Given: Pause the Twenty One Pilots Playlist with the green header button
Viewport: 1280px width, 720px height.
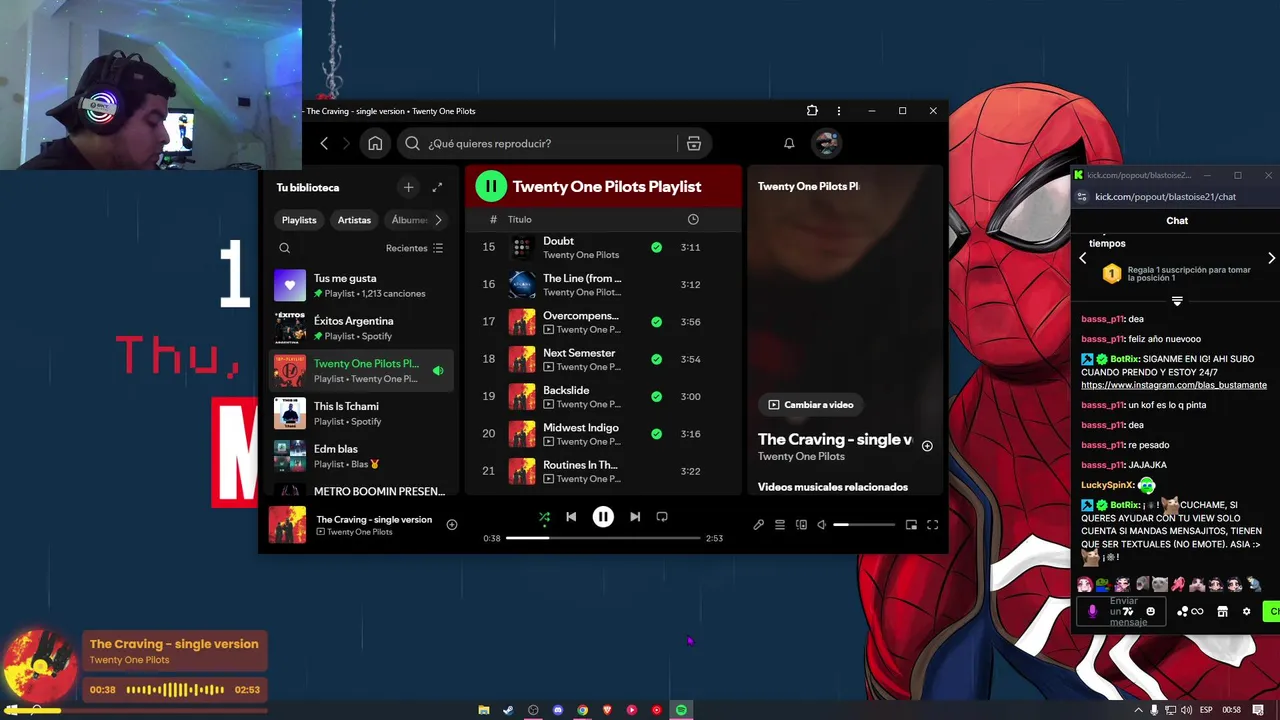Looking at the screenshot, I should [x=491, y=186].
